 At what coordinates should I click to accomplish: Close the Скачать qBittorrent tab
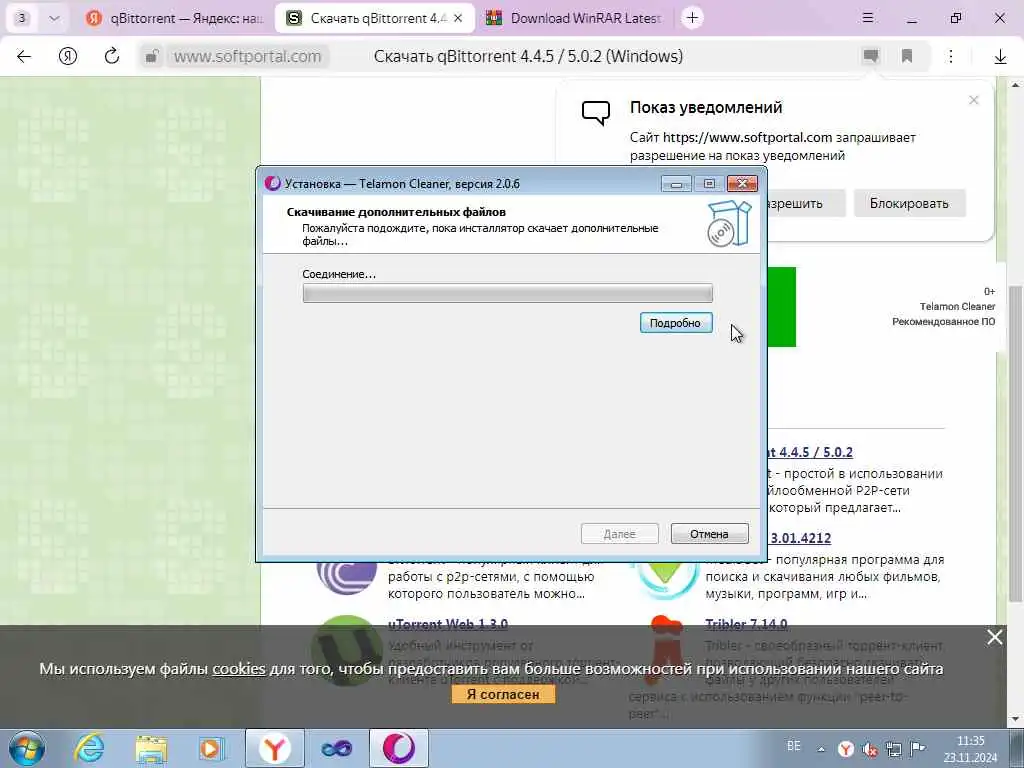458,18
